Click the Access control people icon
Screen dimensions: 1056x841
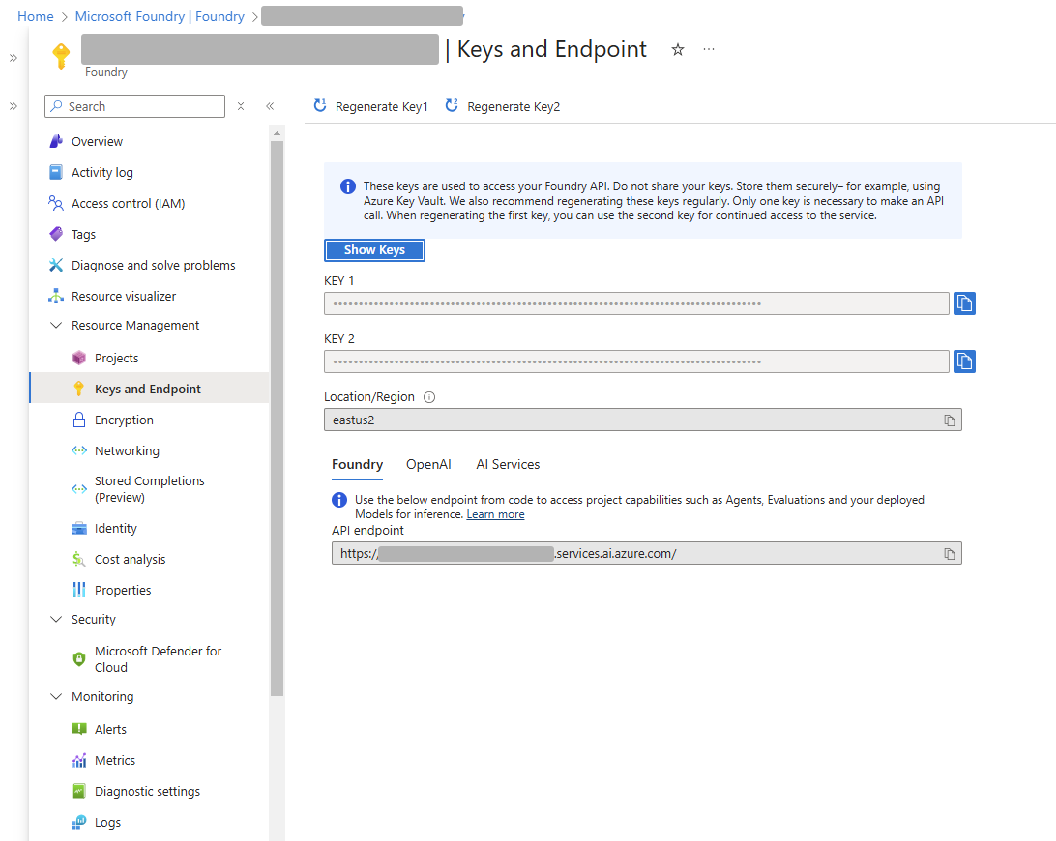[56, 203]
